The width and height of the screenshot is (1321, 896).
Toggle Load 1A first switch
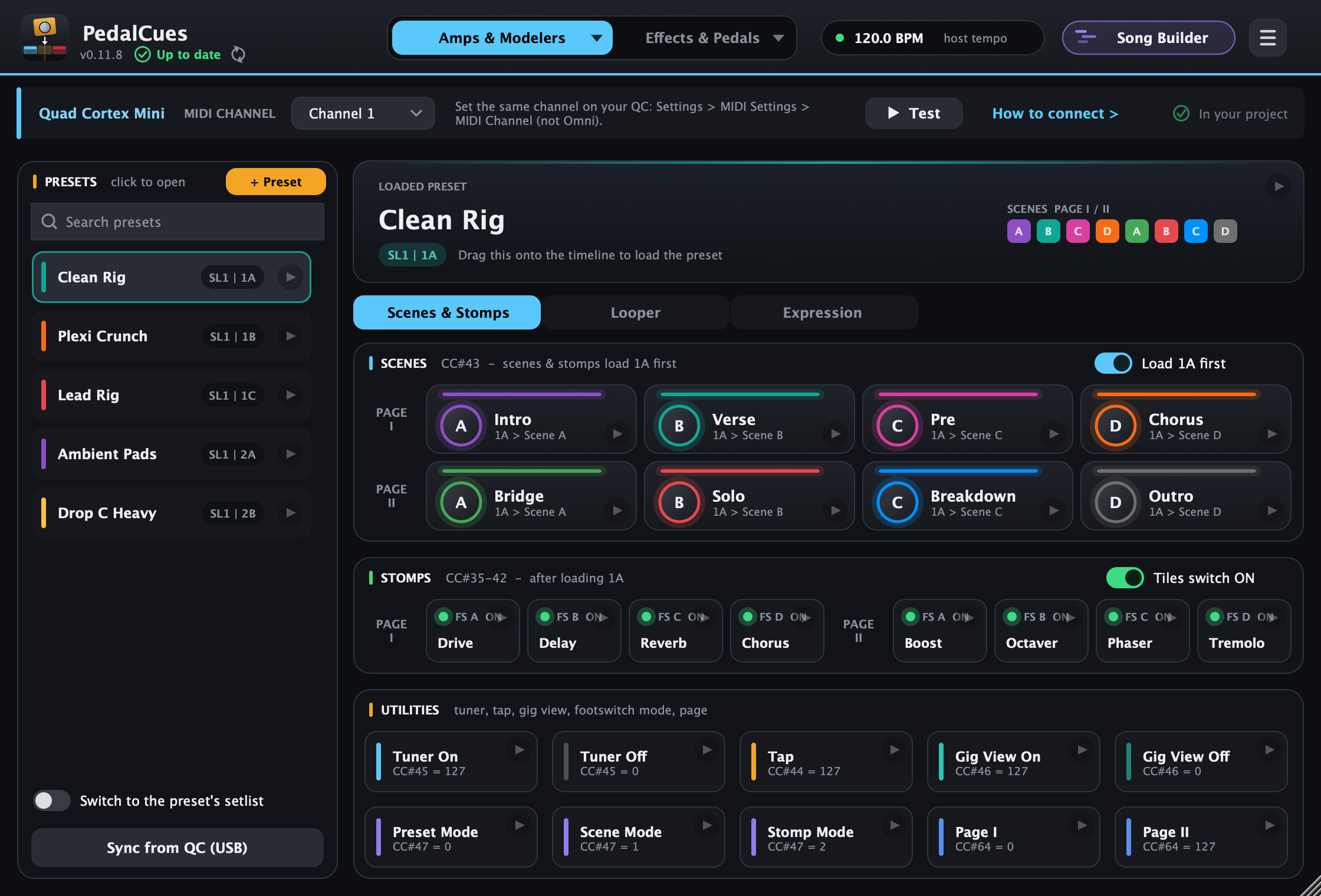pos(1113,363)
